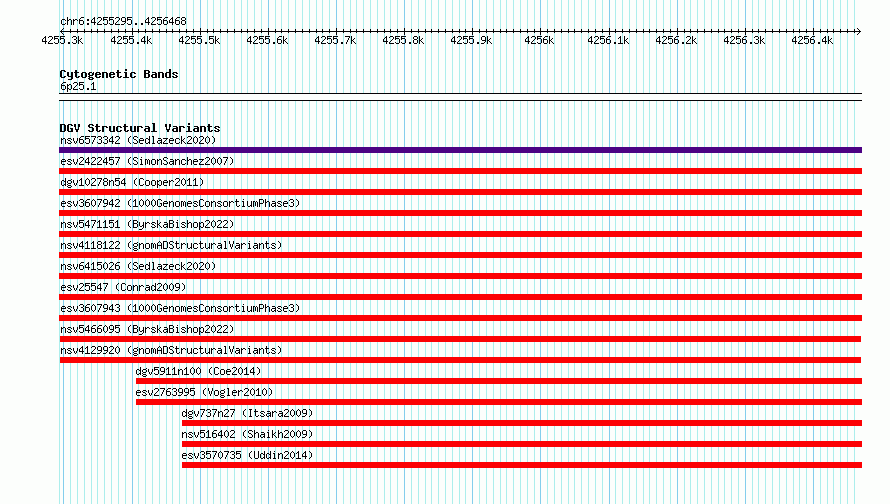Click nsv516402 (Shaikh2009) label
The width and height of the screenshot is (890, 504).
click(247, 434)
